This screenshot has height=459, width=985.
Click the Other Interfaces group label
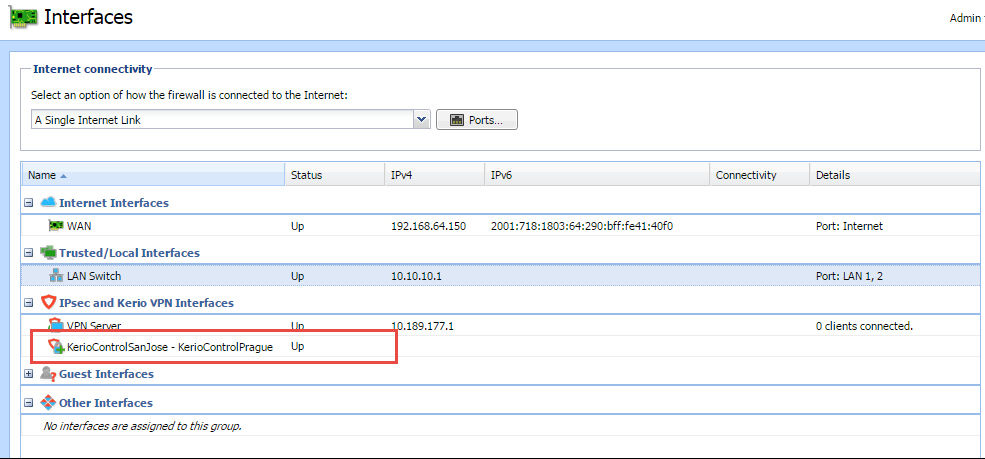pyautogui.click(x=106, y=402)
